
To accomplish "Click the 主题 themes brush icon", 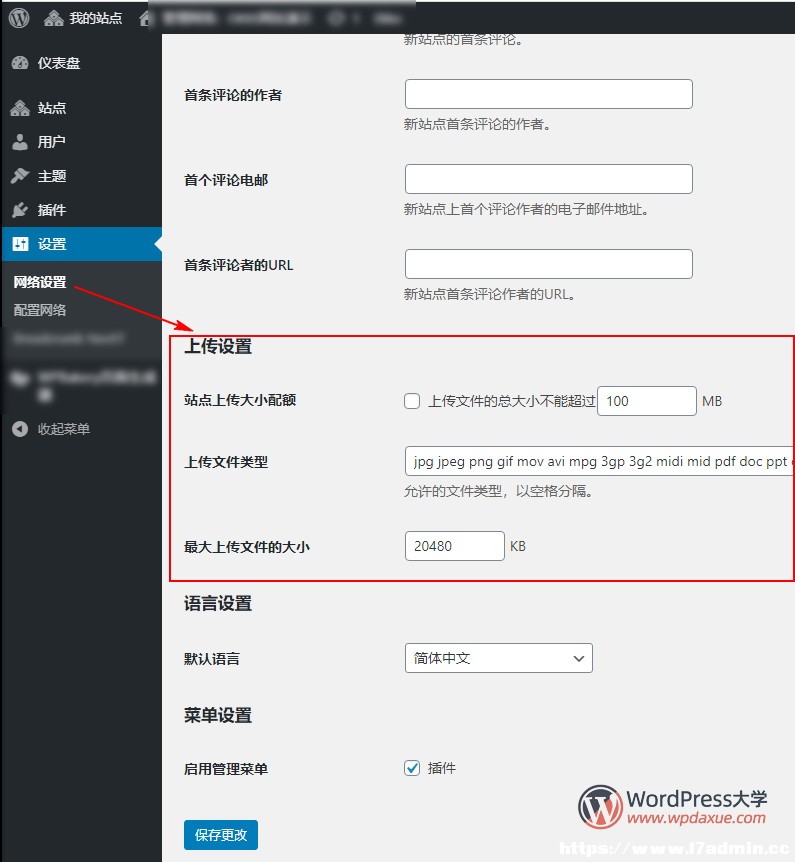I will (x=20, y=176).
